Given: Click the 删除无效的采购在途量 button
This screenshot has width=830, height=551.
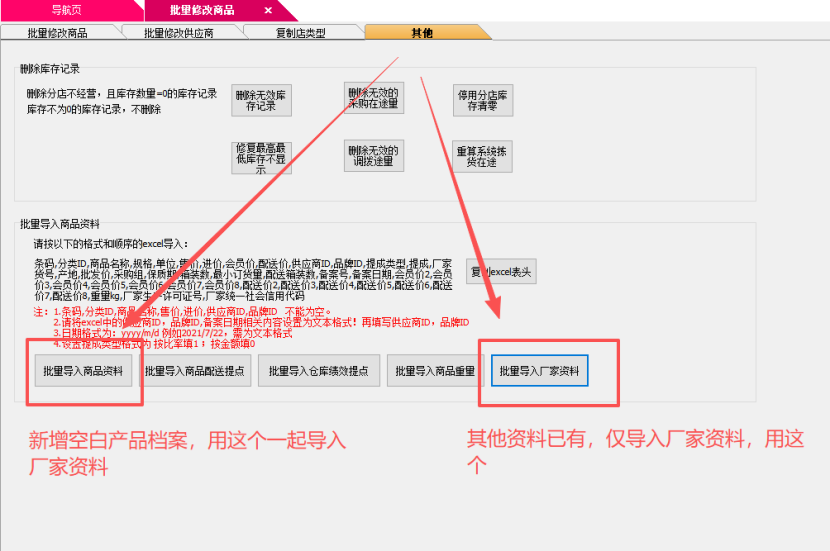Looking at the screenshot, I should (x=374, y=98).
